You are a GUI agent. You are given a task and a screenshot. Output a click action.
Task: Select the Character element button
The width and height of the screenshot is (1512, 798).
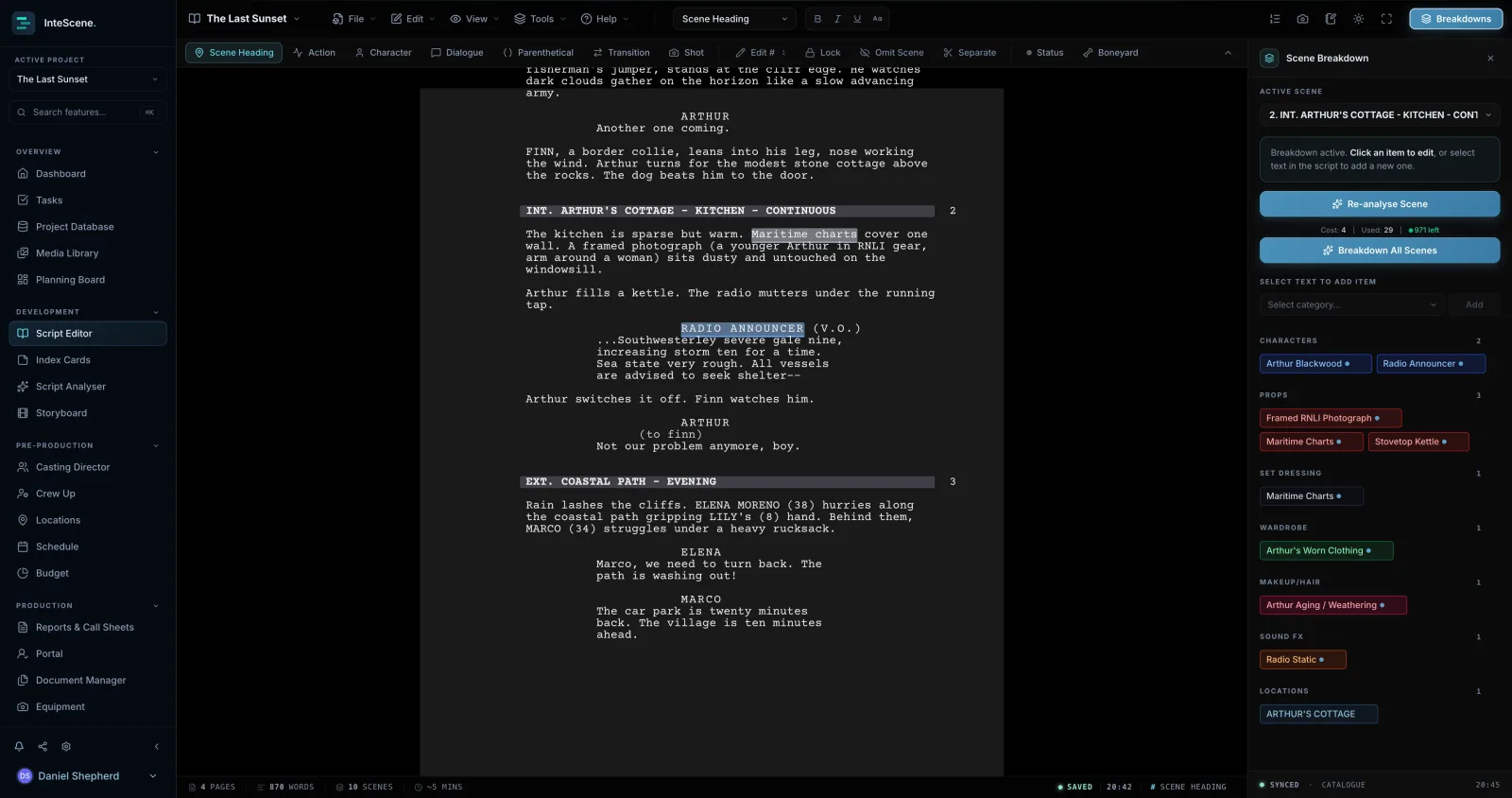tap(384, 53)
